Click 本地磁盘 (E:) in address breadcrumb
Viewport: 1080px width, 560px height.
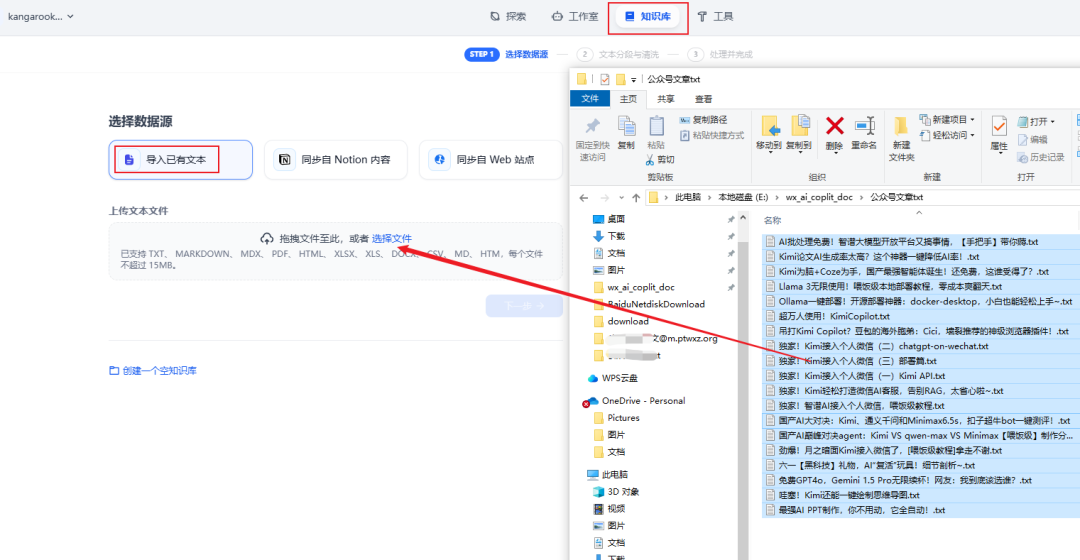(743, 197)
